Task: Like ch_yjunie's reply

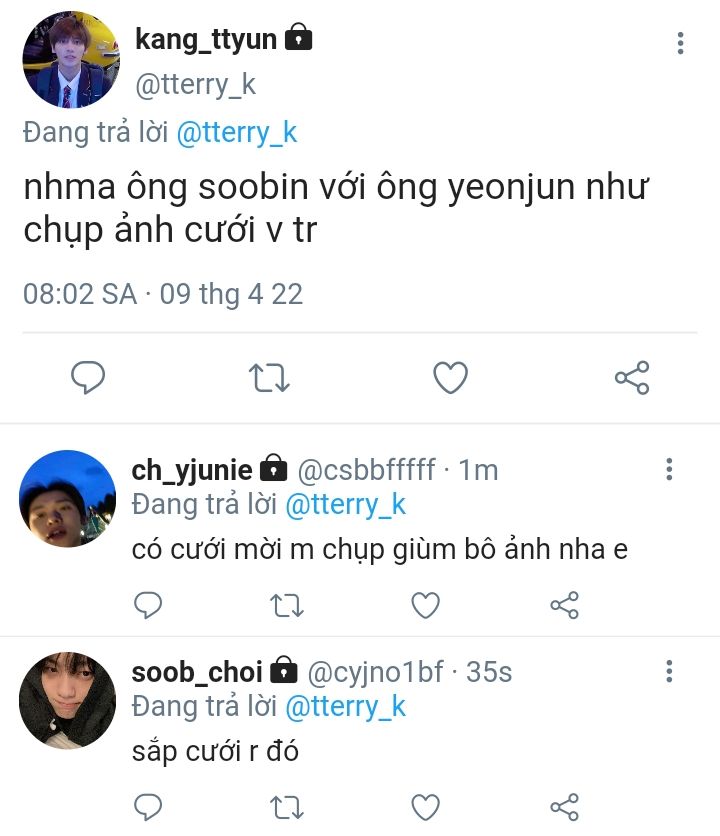Action: (426, 604)
